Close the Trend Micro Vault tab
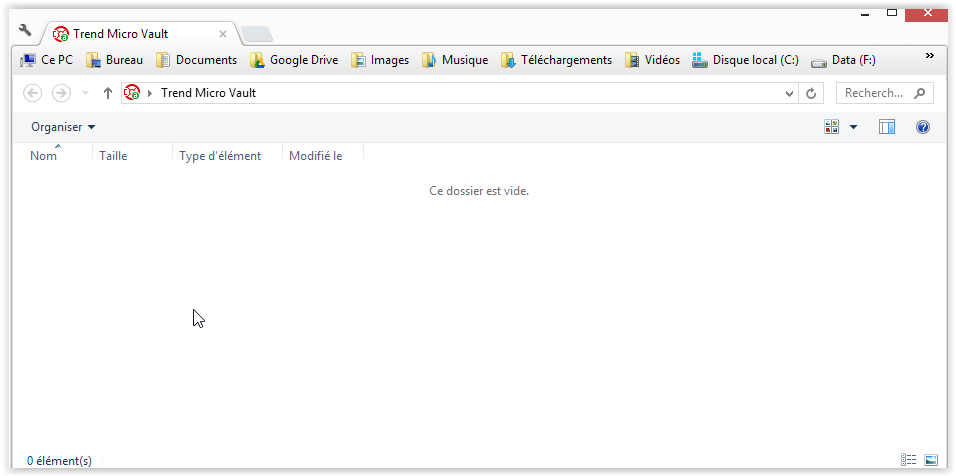Screen dimensions: 956x476 [x=223, y=34]
